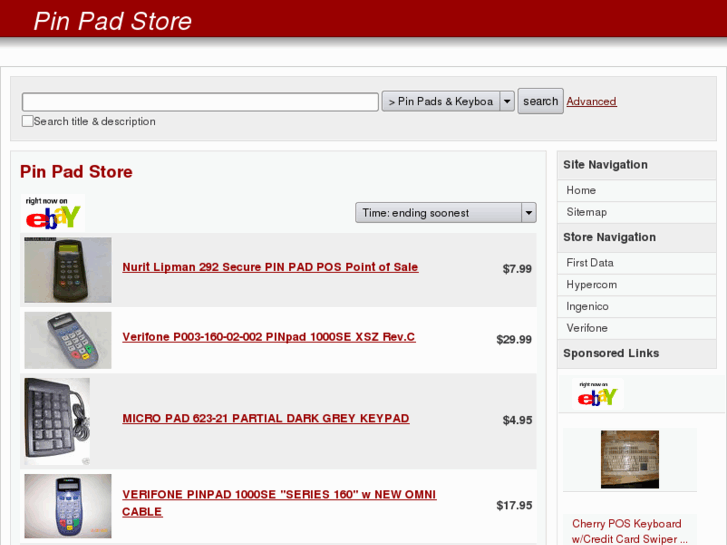Open Verifone P003-160-02-002 PINpad 1000SE listing

[269, 337]
